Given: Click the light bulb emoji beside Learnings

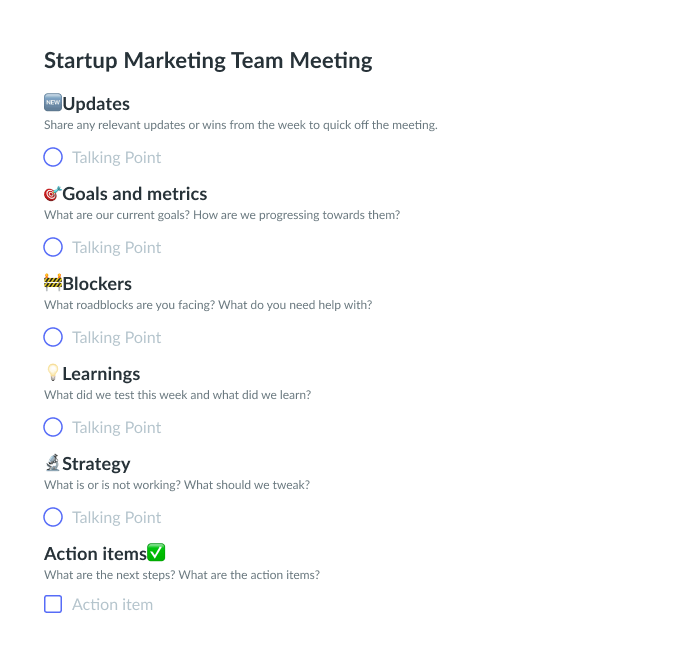Looking at the screenshot, I should pyautogui.click(x=53, y=373).
